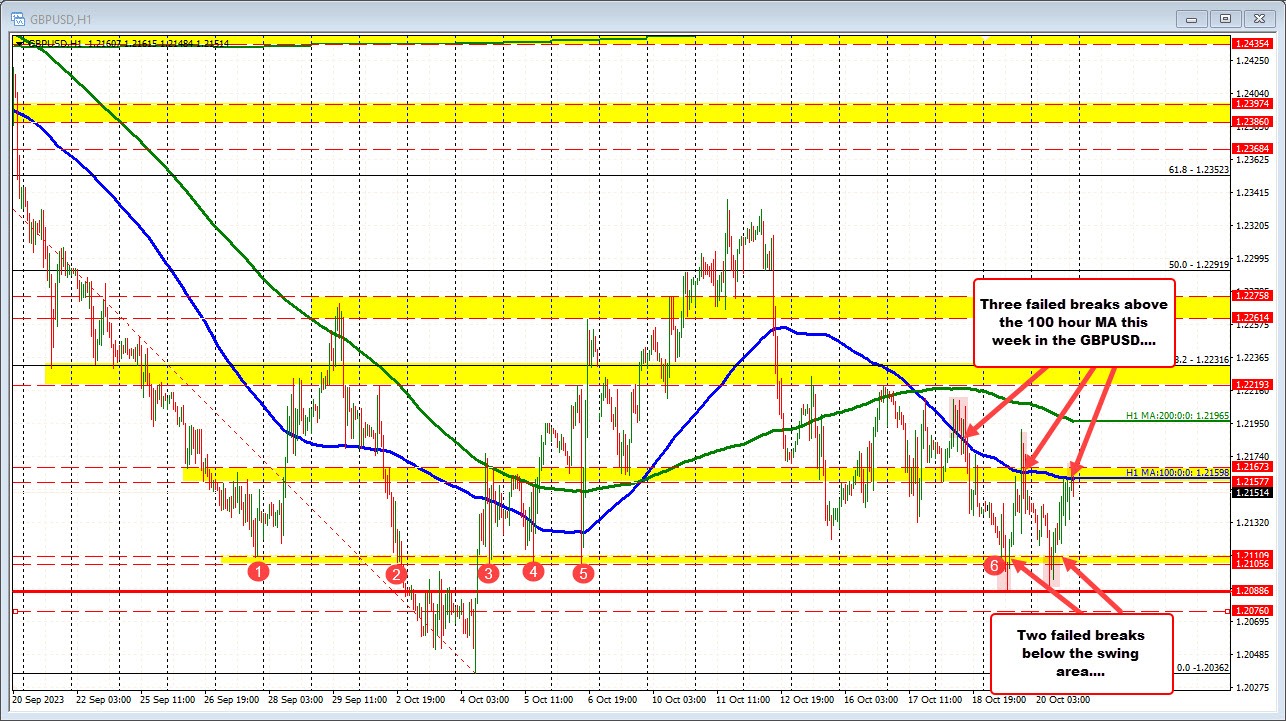This screenshot has width=1286, height=721.
Task: Select red marker circle 1 near the September lows
Action: tap(259, 571)
